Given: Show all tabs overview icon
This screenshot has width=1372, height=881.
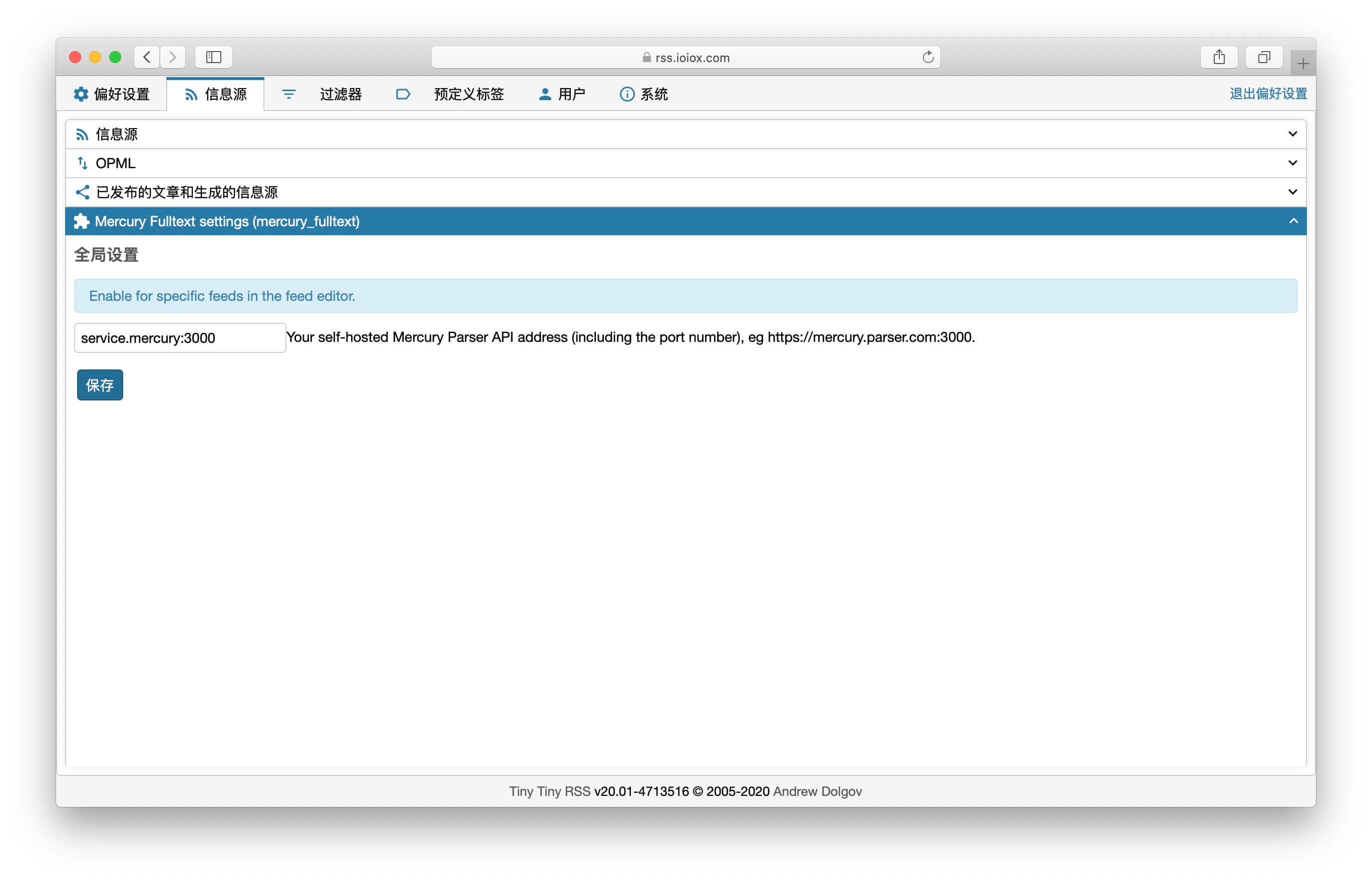Looking at the screenshot, I should point(1264,57).
